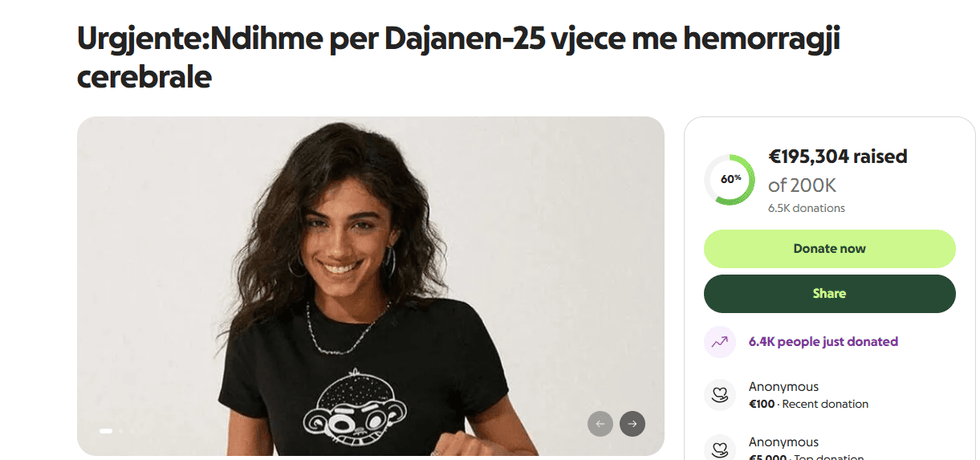
Task: Click the €195,304 raised amount
Action: click(838, 157)
